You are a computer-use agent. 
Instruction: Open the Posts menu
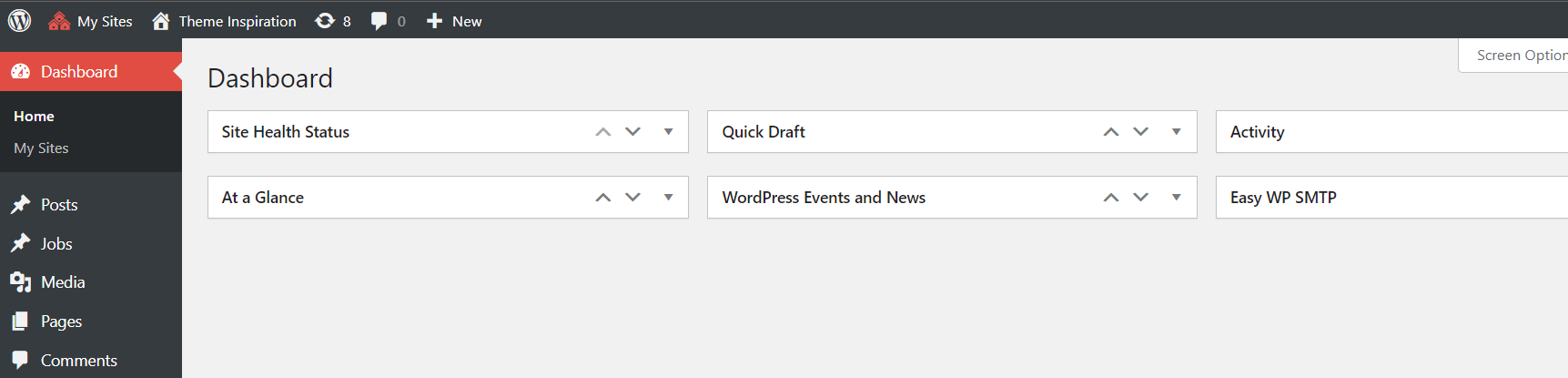[x=59, y=205]
